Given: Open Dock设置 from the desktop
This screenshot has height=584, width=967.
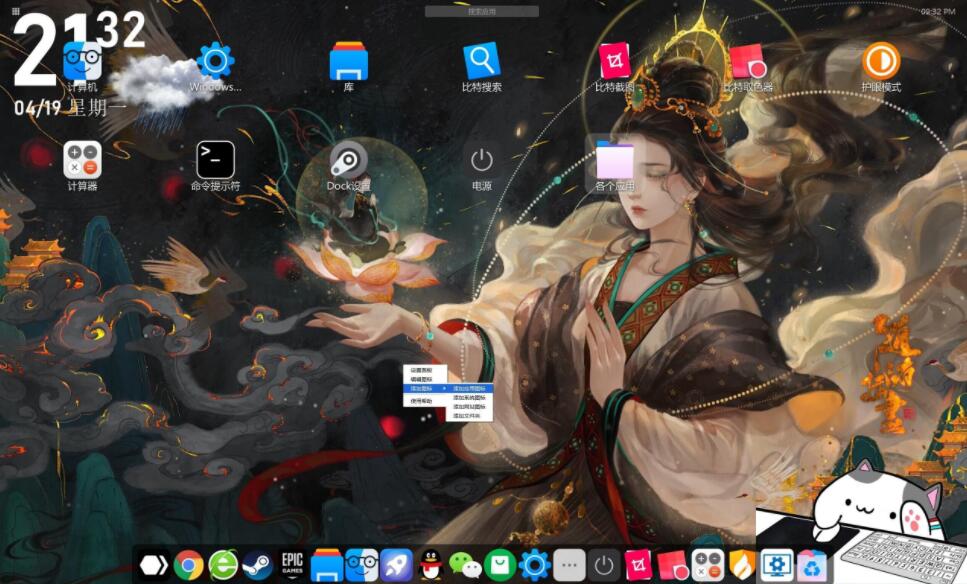Looking at the screenshot, I should [x=347, y=162].
